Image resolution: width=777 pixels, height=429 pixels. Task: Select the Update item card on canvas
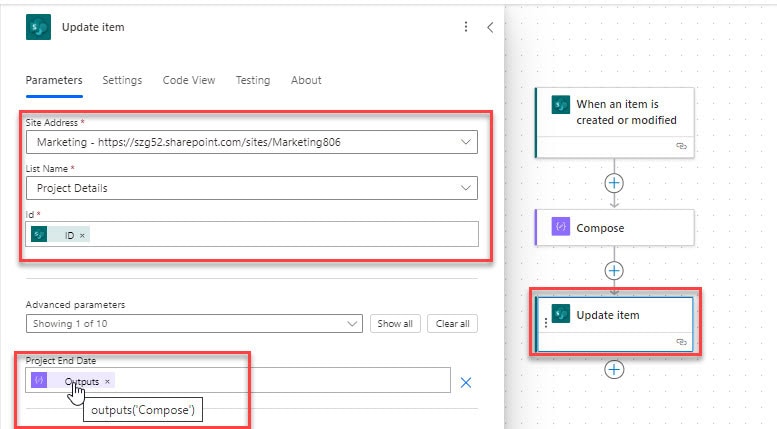(x=615, y=324)
